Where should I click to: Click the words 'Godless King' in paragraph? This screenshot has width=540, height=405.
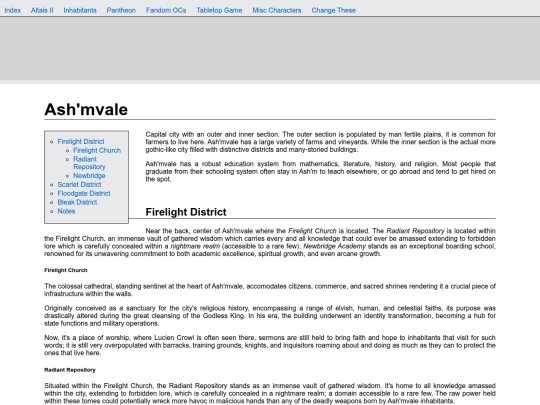[225, 316]
